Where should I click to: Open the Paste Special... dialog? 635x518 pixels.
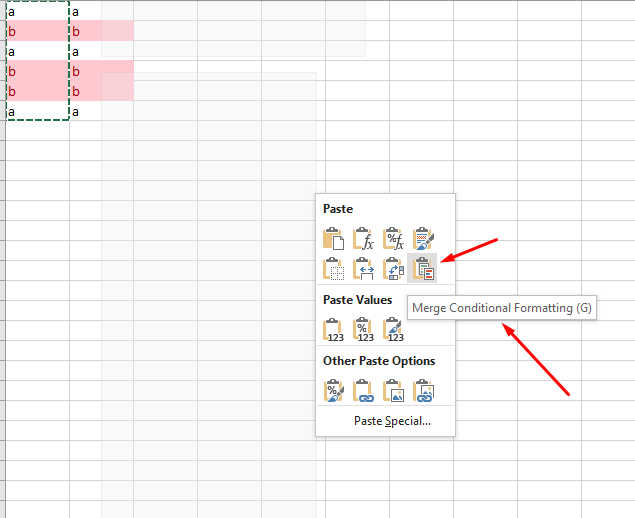392,421
